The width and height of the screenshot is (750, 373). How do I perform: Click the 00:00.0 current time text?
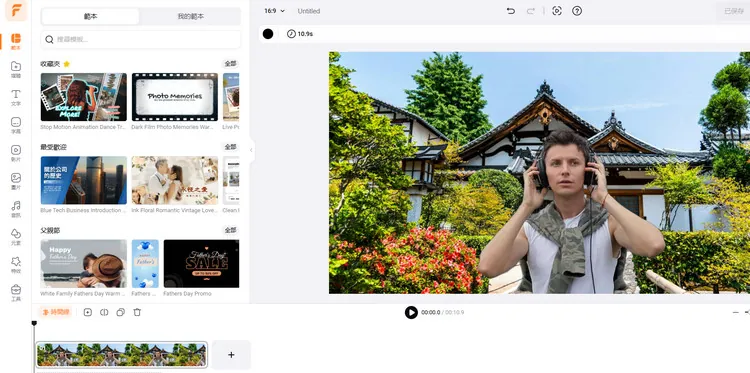pyautogui.click(x=430, y=312)
